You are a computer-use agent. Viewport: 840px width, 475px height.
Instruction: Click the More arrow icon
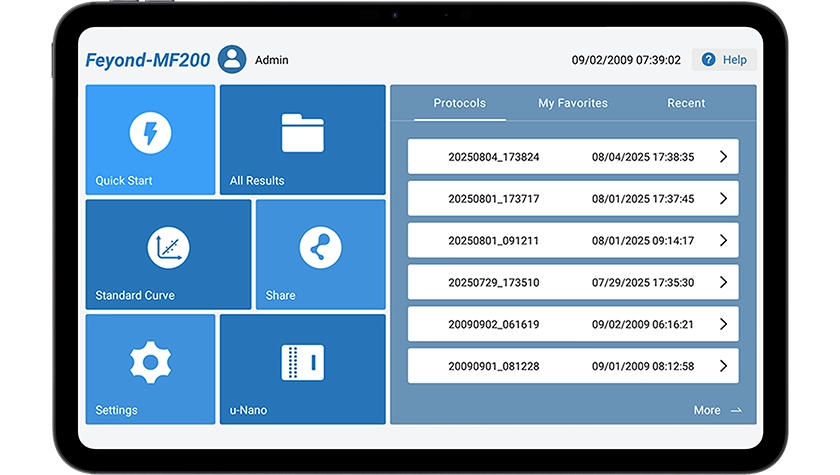click(x=737, y=410)
